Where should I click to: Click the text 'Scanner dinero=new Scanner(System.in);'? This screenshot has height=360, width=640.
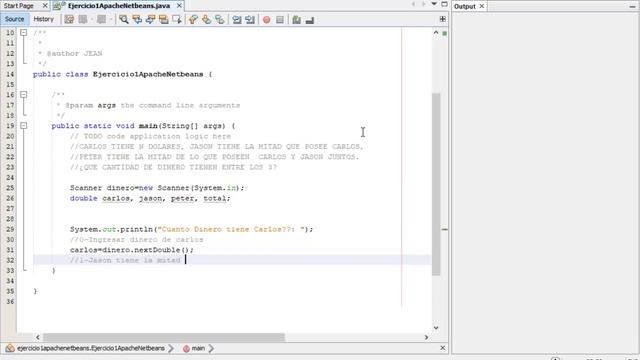pos(157,188)
